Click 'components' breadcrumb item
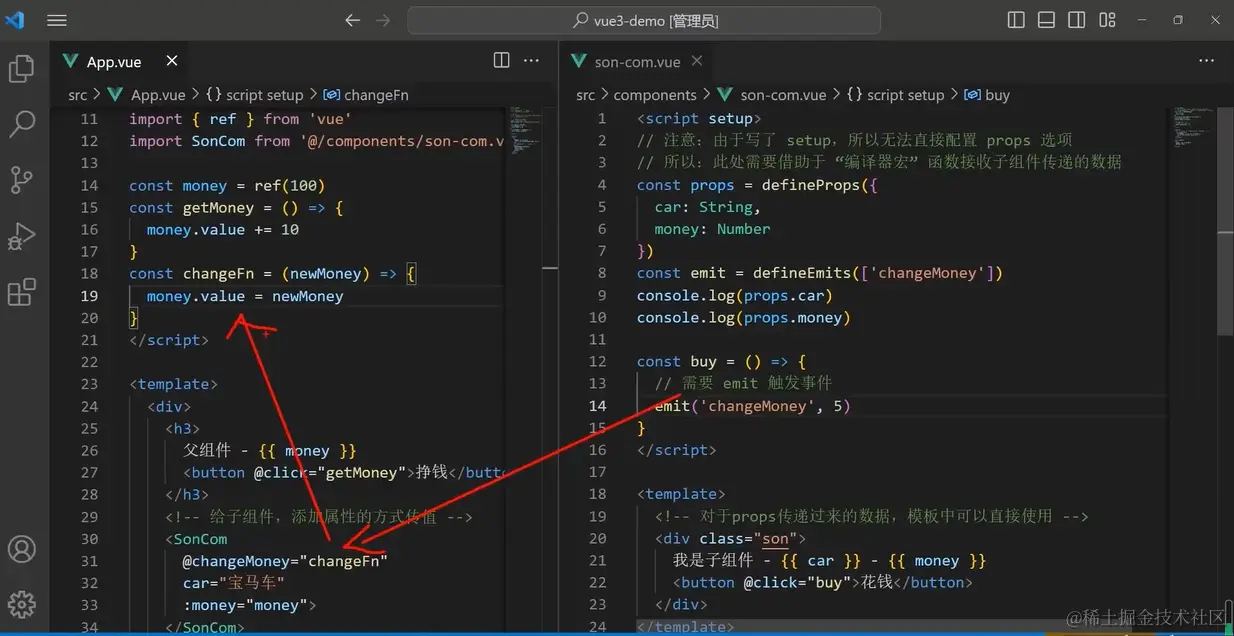Viewport: 1234px width, 636px height. (x=655, y=95)
